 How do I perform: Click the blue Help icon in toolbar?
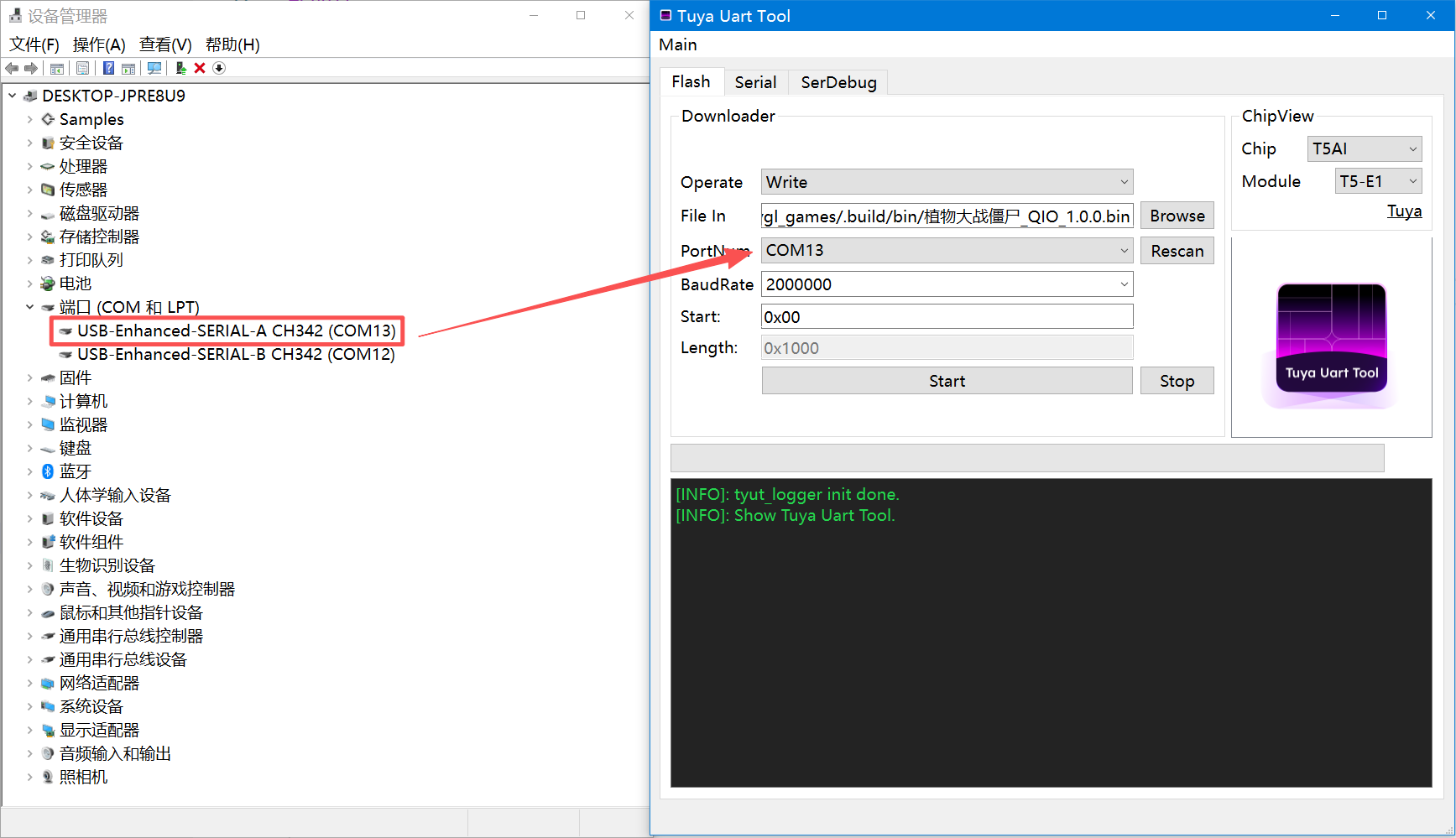pyautogui.click(x=108, y=68)
